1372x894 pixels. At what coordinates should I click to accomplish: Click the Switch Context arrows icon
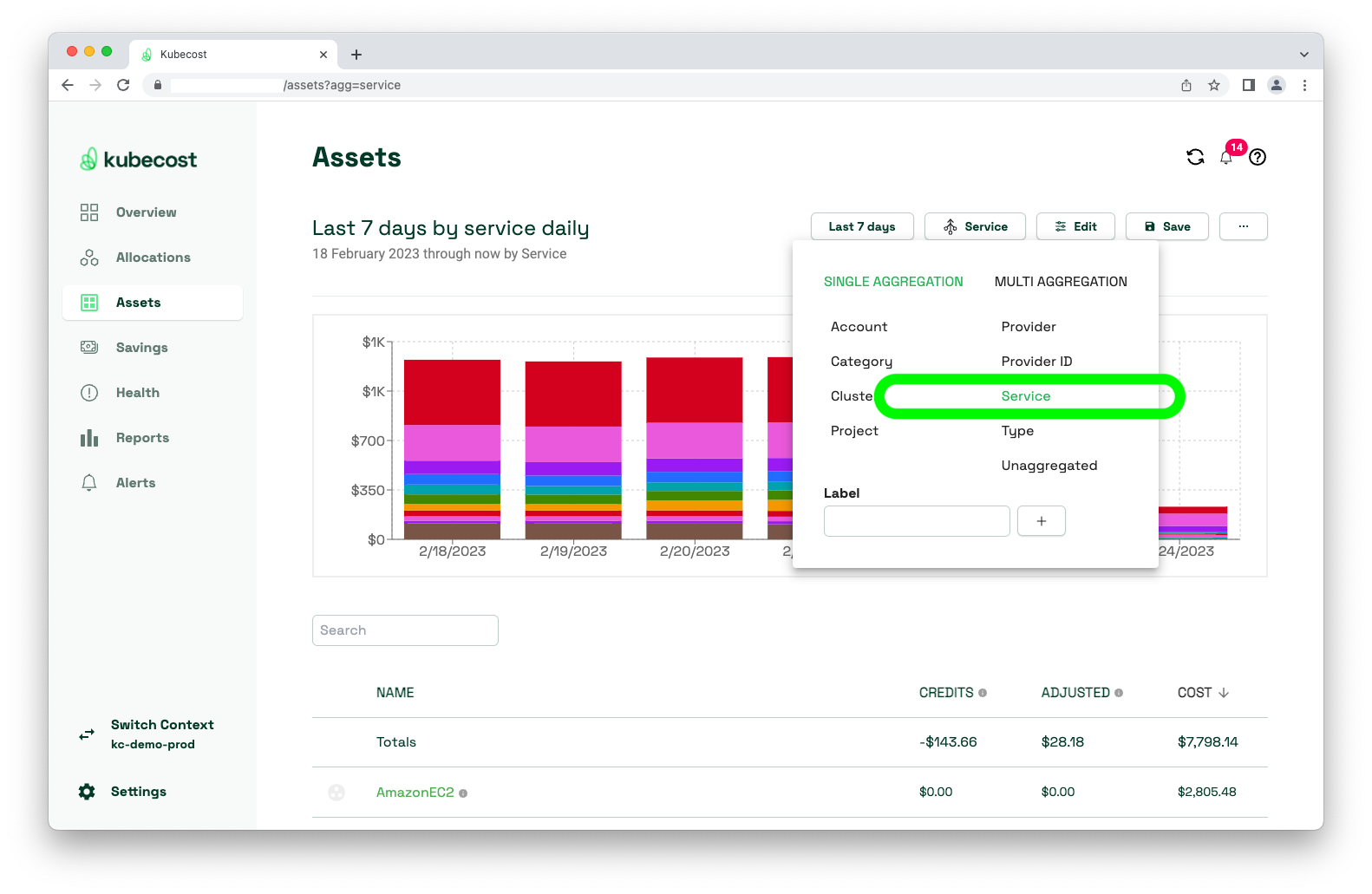coord(87,734)
